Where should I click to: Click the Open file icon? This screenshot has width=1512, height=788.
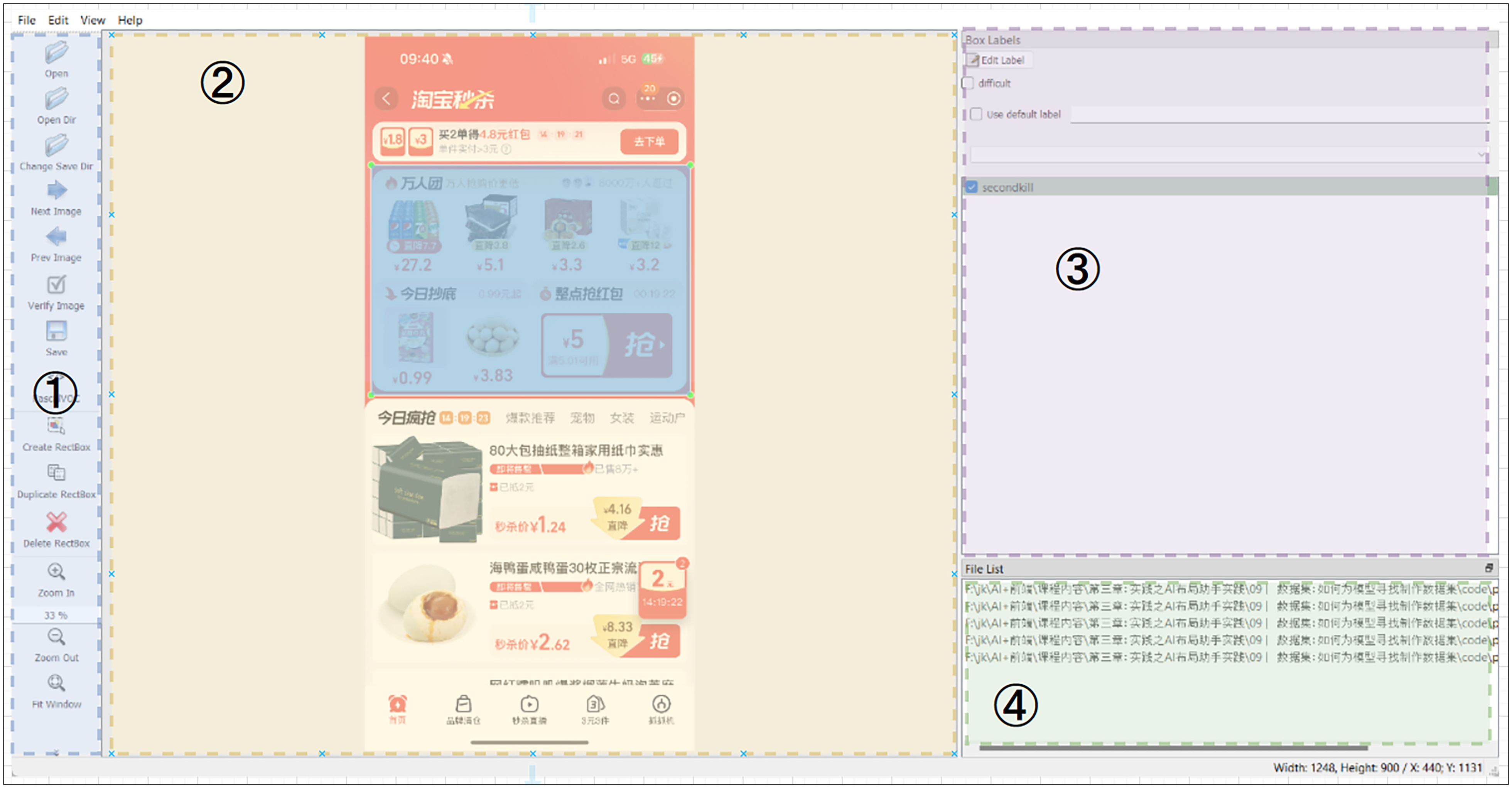(x=56, y=53)
